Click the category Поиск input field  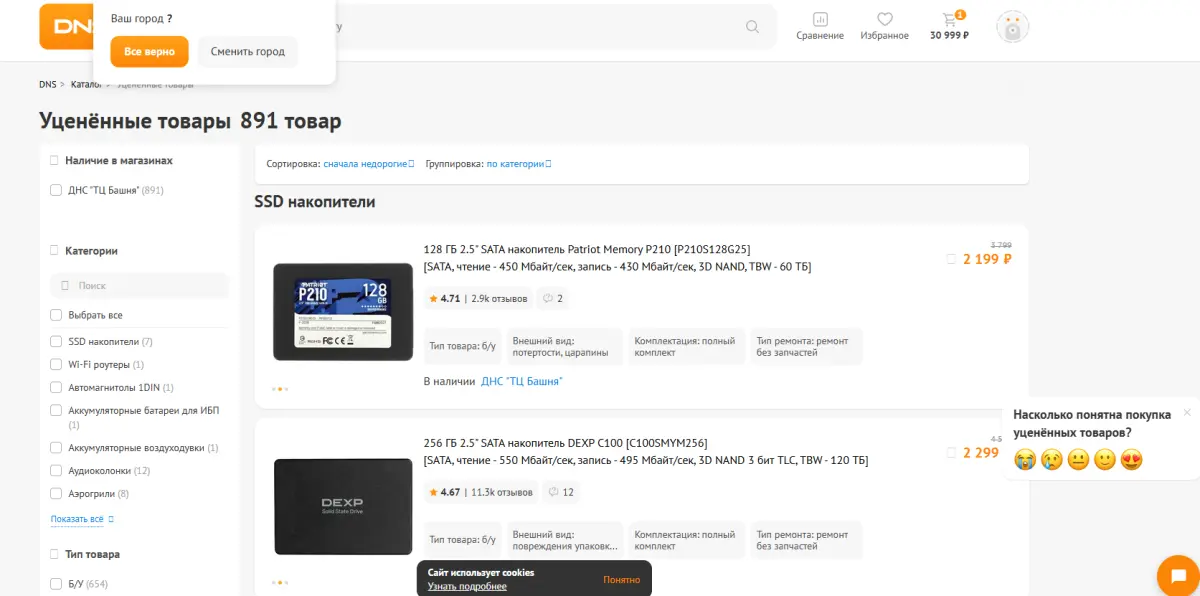[x=140, y=285]
